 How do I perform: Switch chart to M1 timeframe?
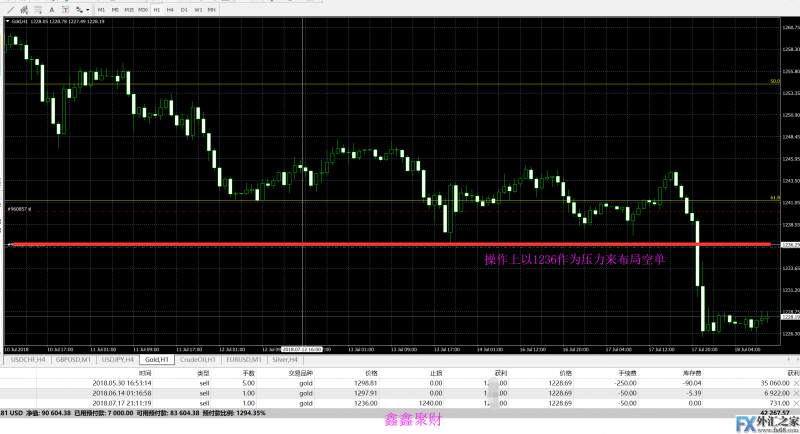[101, 8]
